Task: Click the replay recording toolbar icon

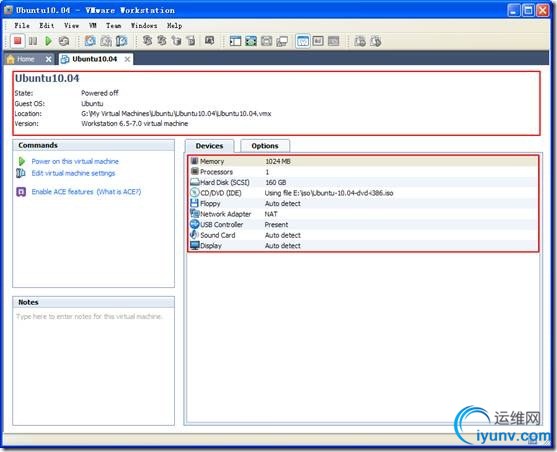Action: click(375, 41)
